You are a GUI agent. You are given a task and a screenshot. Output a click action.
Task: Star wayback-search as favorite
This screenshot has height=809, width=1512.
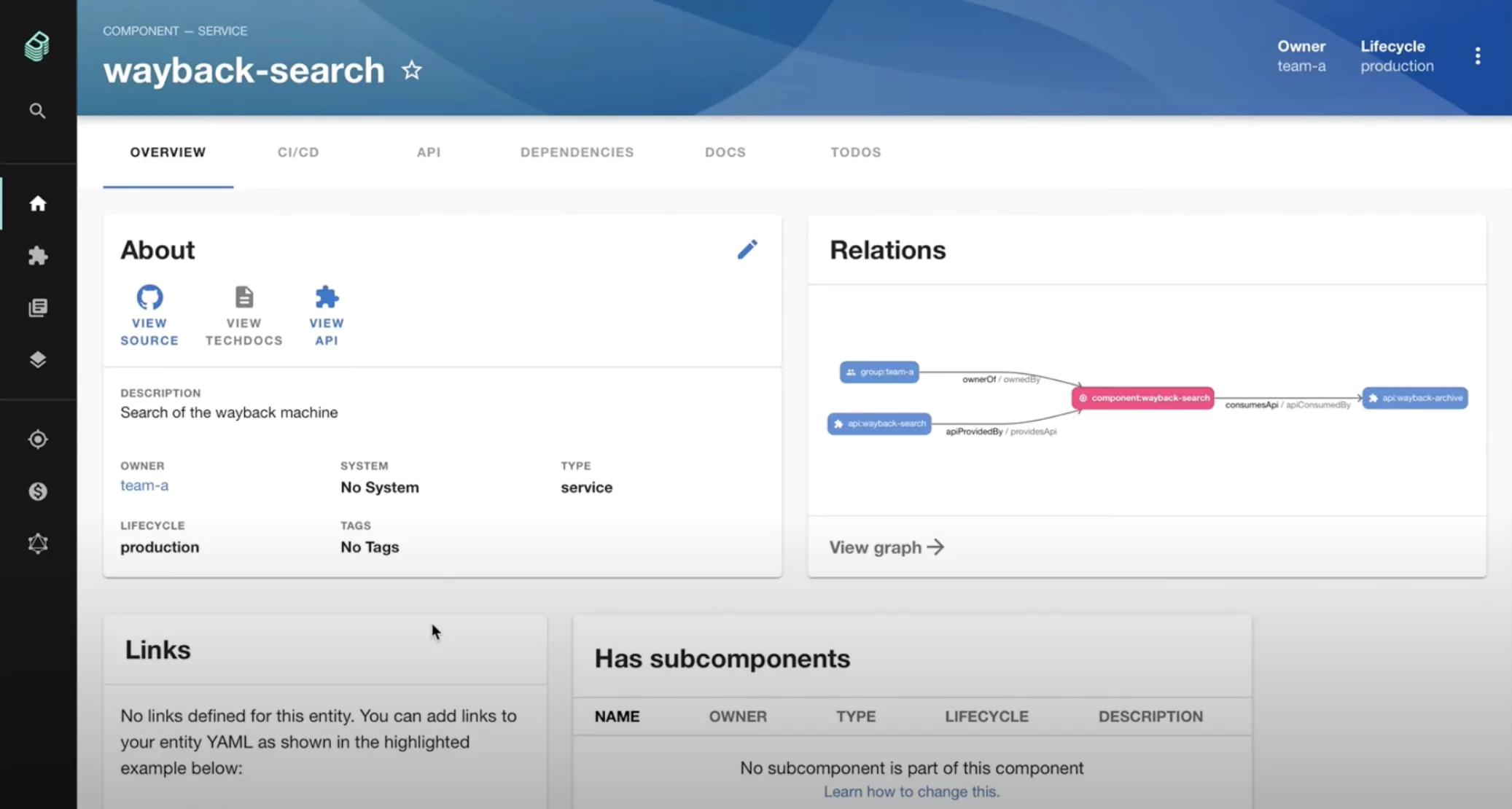(x=412, y=70)
